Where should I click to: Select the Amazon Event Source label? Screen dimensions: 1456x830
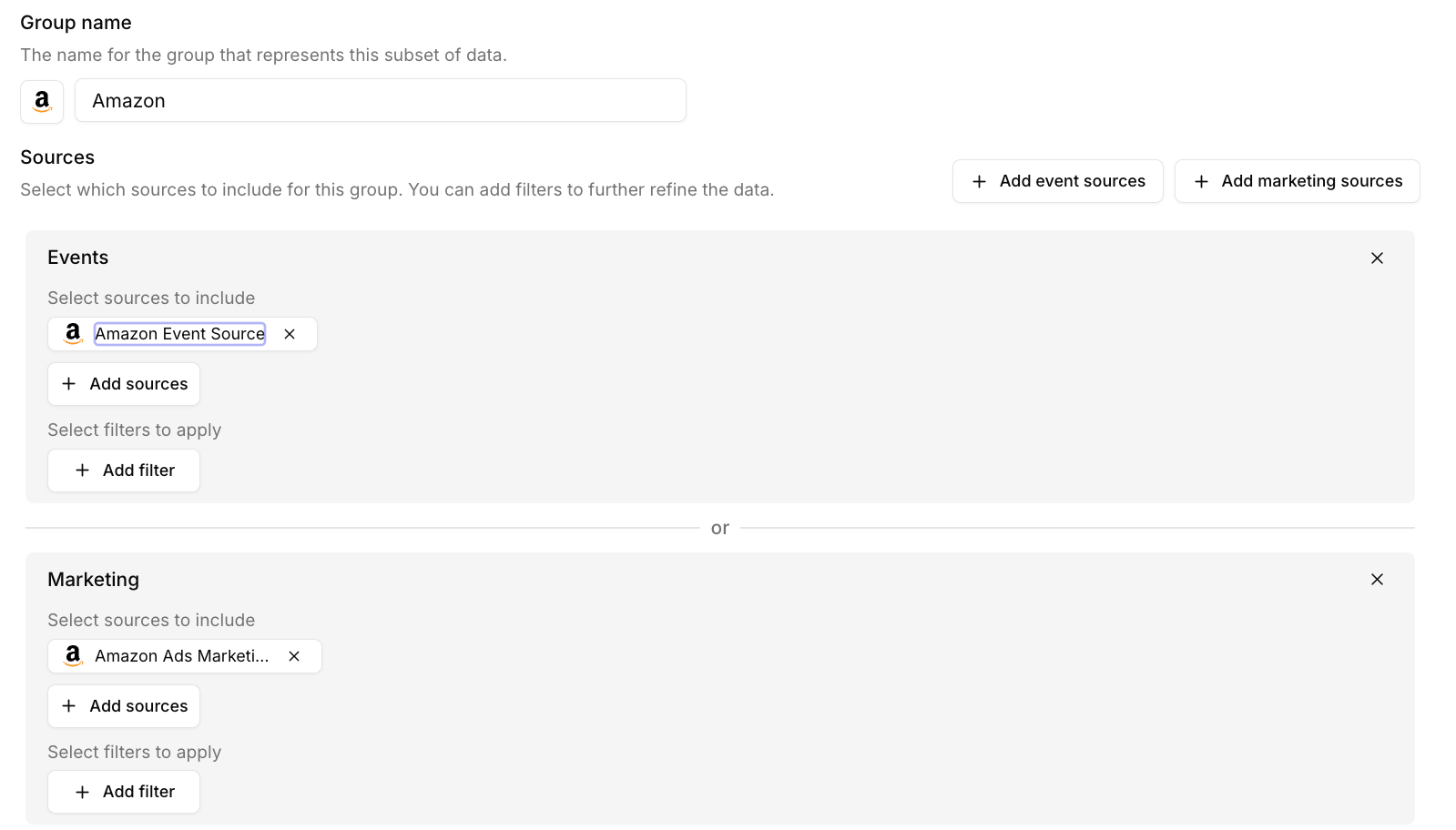click(x=180, y=334)
